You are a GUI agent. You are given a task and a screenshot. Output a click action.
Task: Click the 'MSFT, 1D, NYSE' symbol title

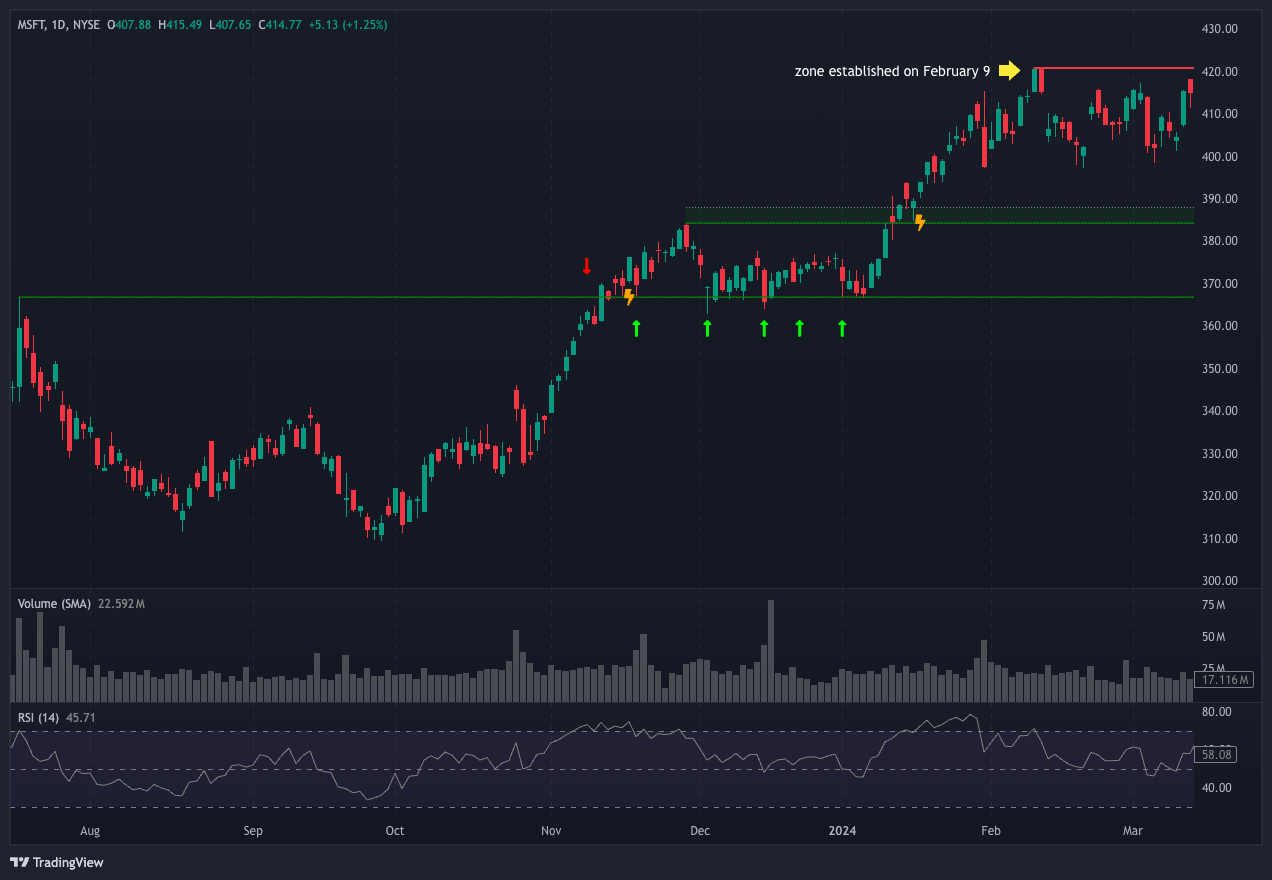[x=59, y=24]
